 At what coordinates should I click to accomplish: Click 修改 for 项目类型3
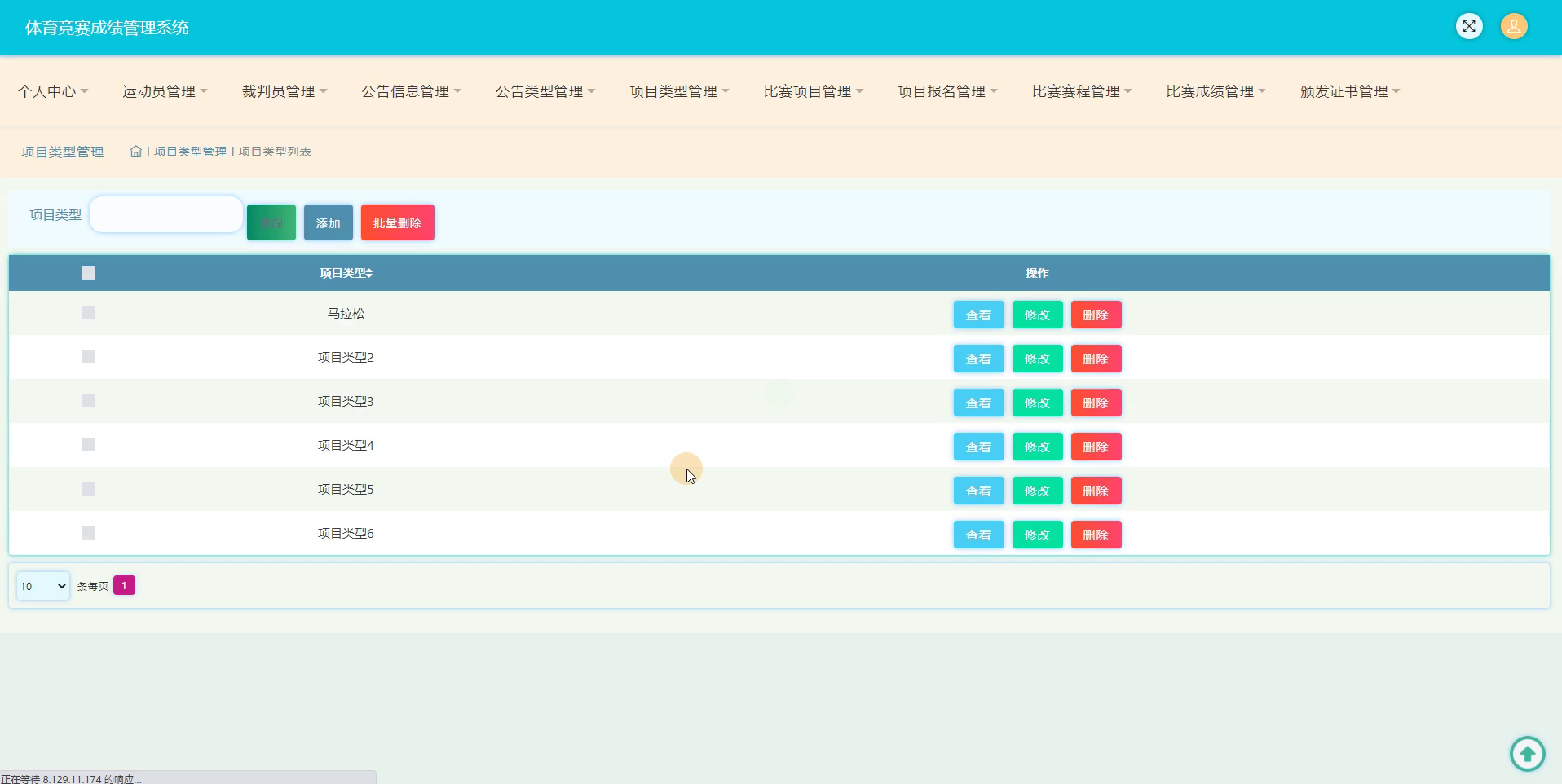pyautogui.click(x=1037, y=403)
